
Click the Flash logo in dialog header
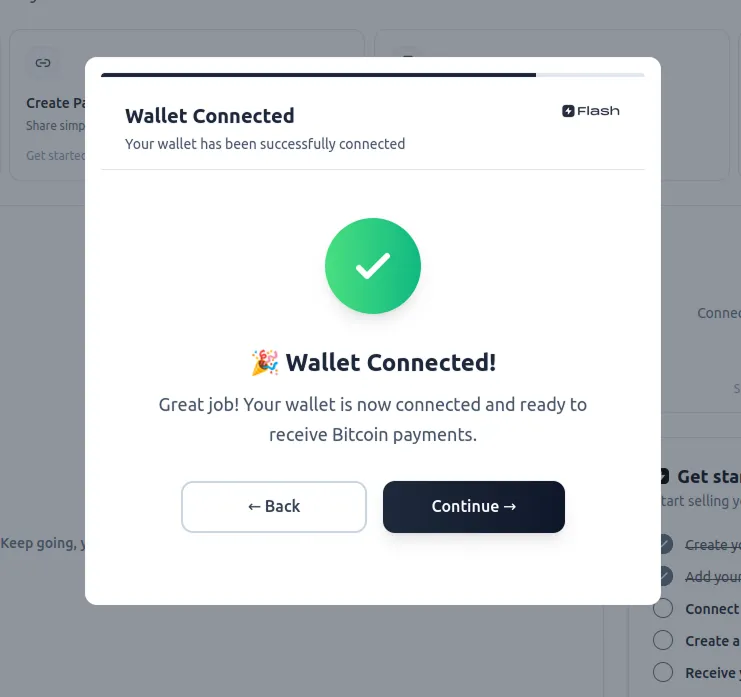click(x=591, y=111)
